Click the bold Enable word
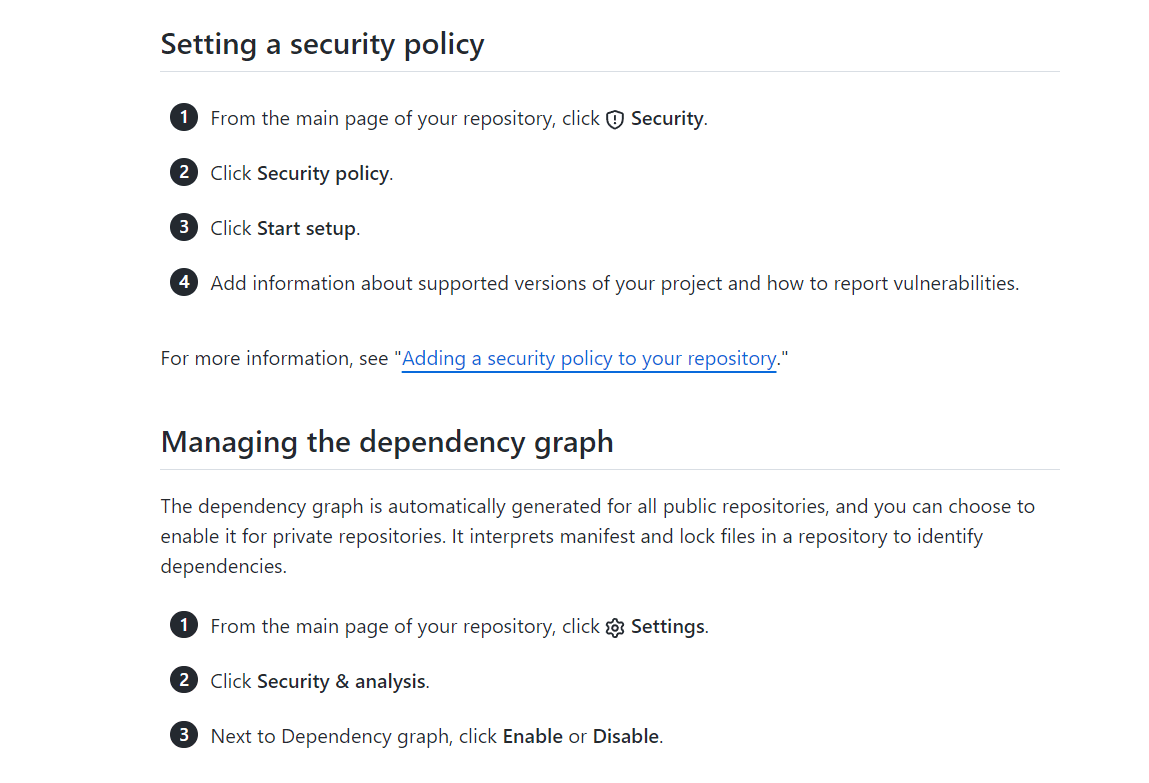1149x783 pixels. click(x=532, y=737)
